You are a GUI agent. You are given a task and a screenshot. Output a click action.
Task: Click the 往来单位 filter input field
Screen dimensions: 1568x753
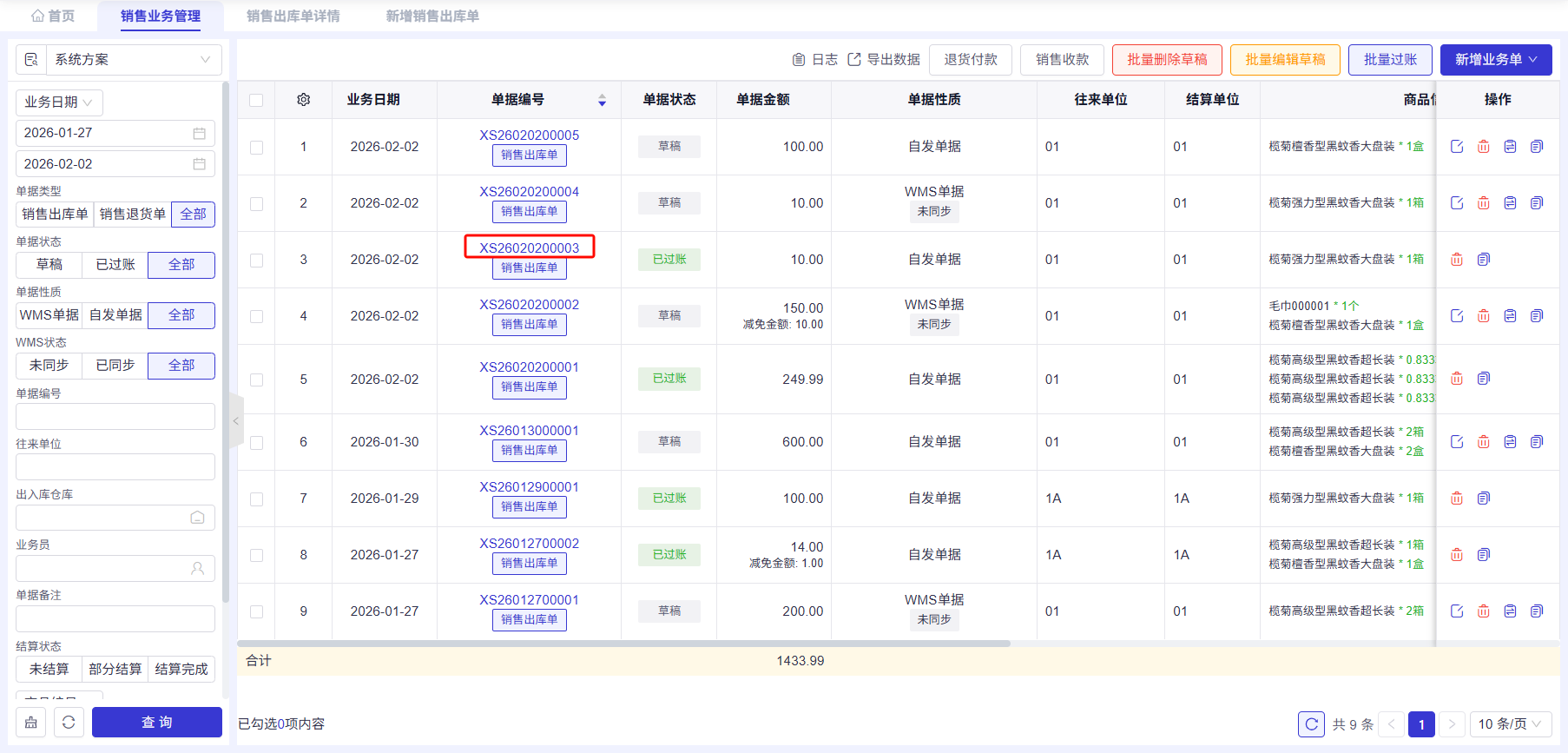(x=115, y=467)
